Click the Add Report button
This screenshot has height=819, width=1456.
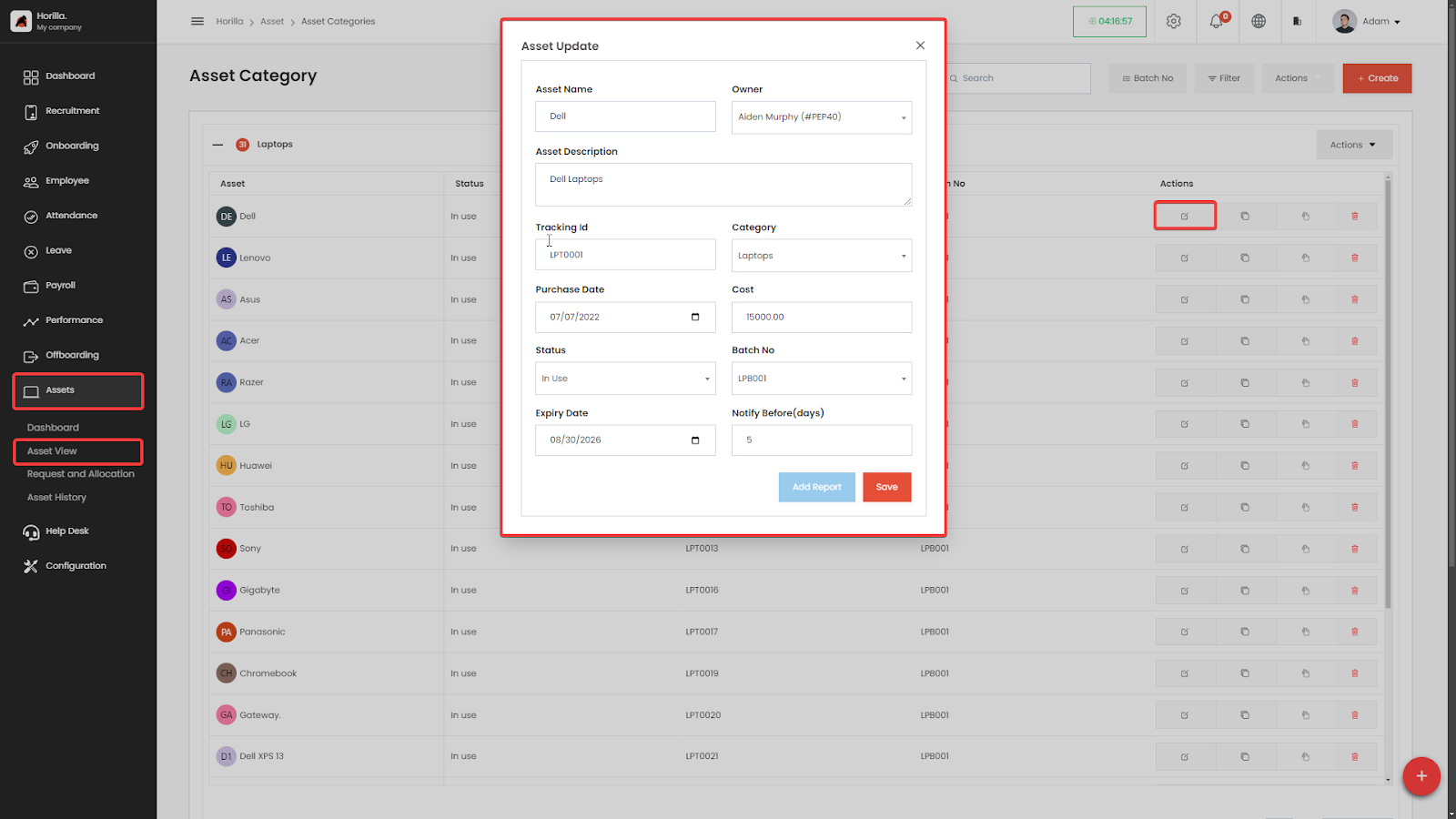coord(816,487)
